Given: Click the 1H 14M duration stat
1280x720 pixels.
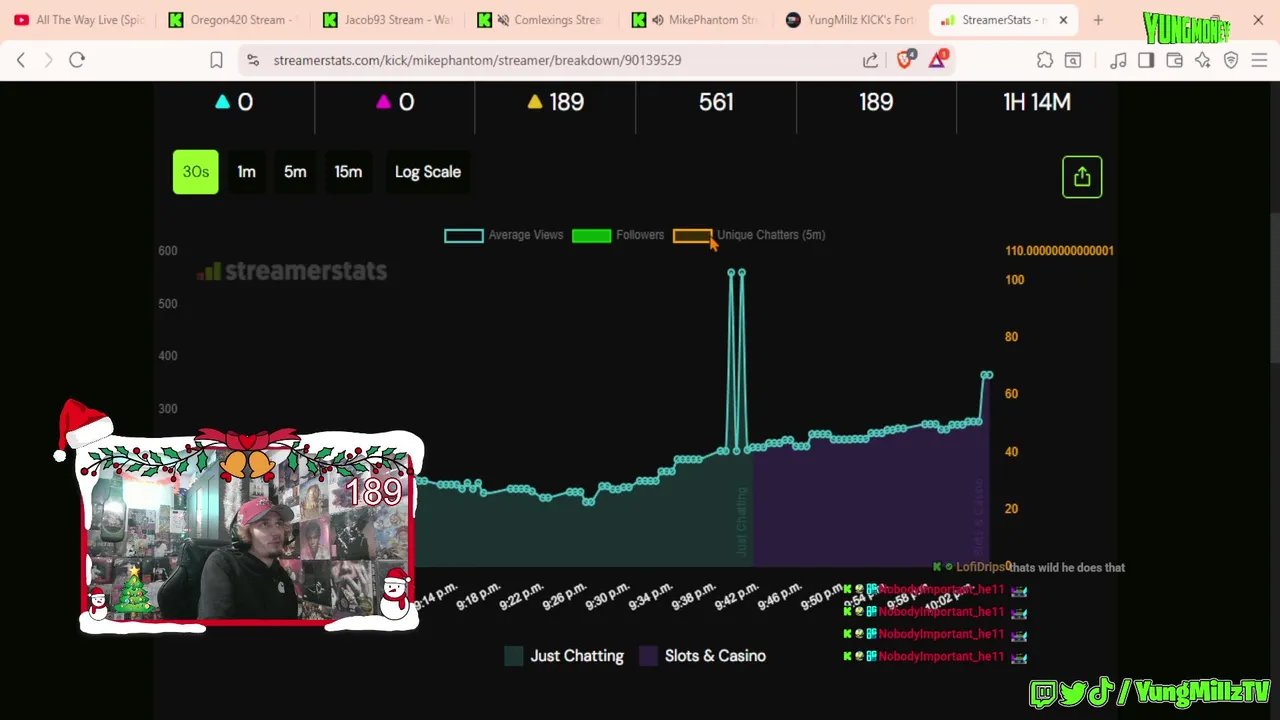Looking at the screenshot, I should [x=1037, y=102].
